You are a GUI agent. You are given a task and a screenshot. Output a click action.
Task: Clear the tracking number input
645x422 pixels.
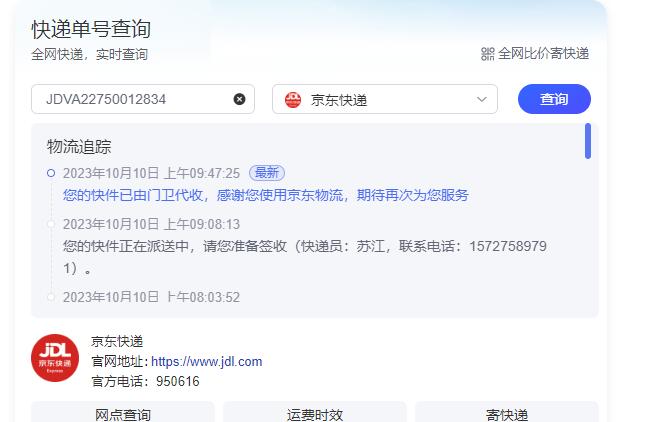239,99
